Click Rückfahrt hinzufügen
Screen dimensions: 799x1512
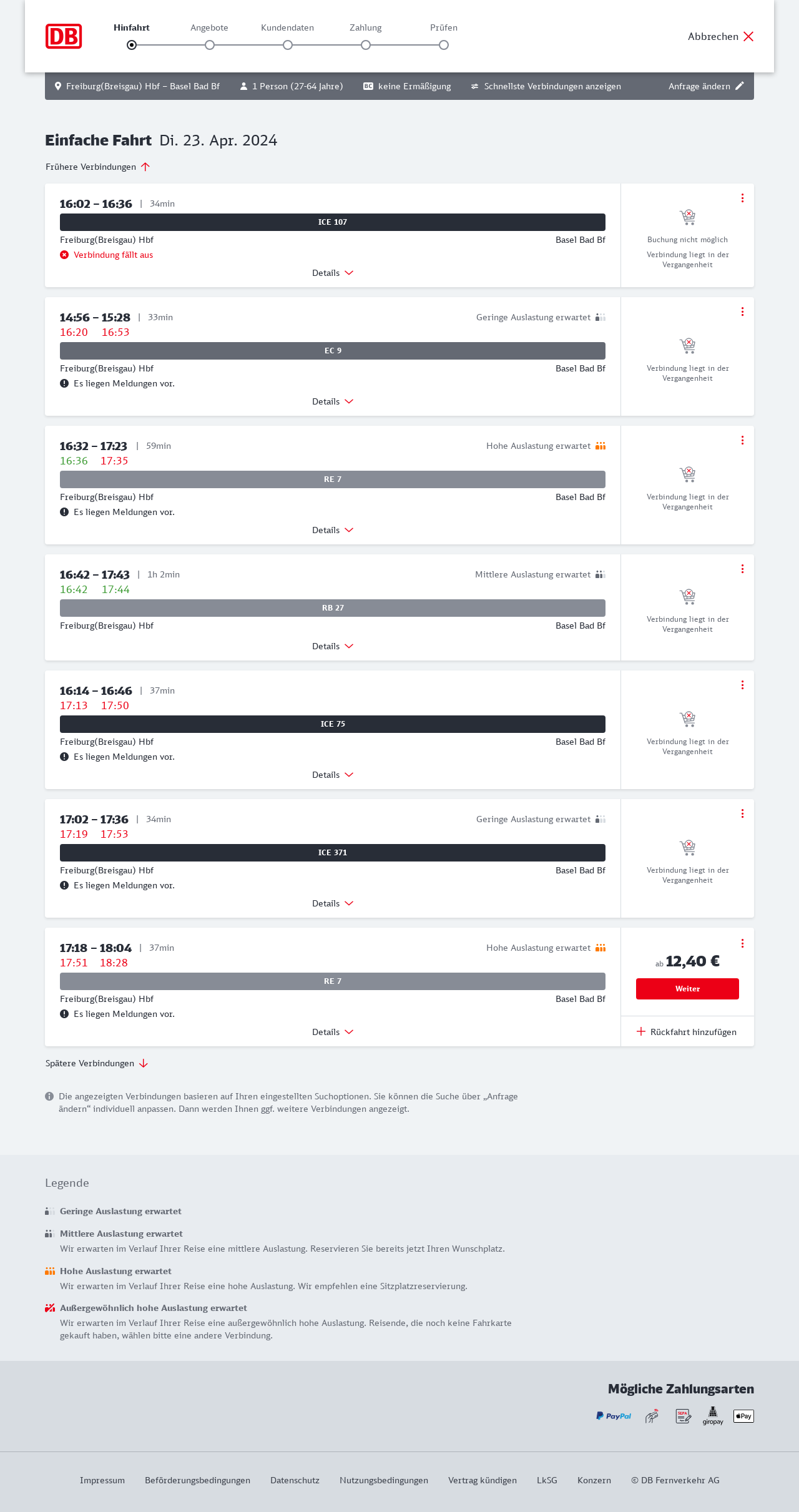(x=687, y=1032)
